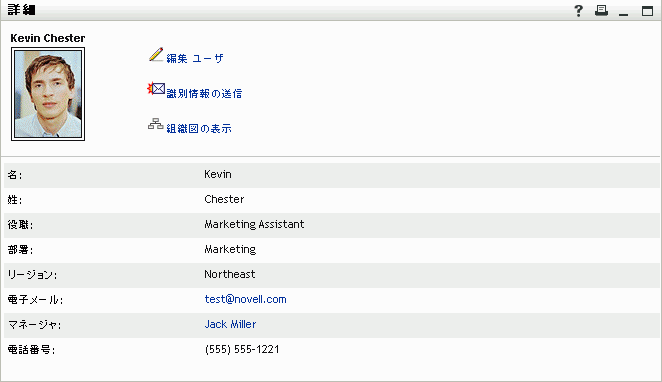
Task: Open the 組織図の表示 link
Action: pyautogui.click(x=199, y=128)
